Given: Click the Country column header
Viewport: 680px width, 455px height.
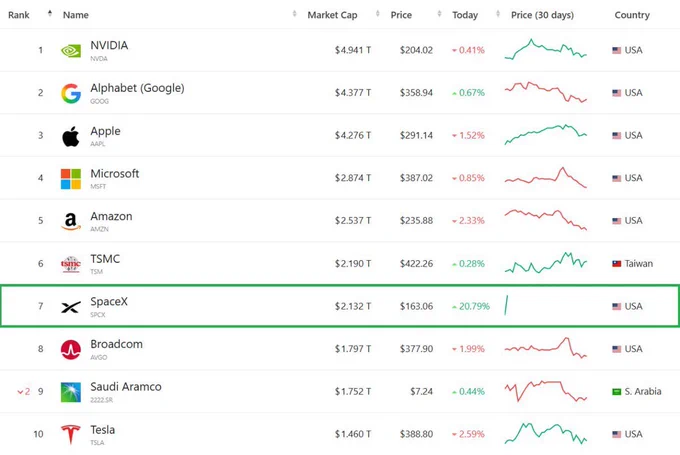Looking at the screenshot, I should pyautogui.click(x=632, y=15).
